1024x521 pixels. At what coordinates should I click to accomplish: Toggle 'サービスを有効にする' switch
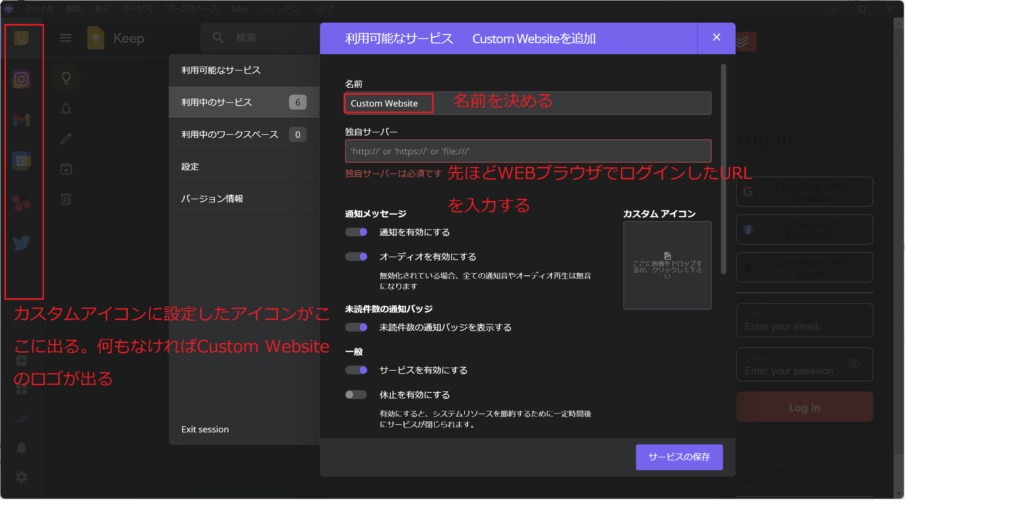(x=356, y=370)
